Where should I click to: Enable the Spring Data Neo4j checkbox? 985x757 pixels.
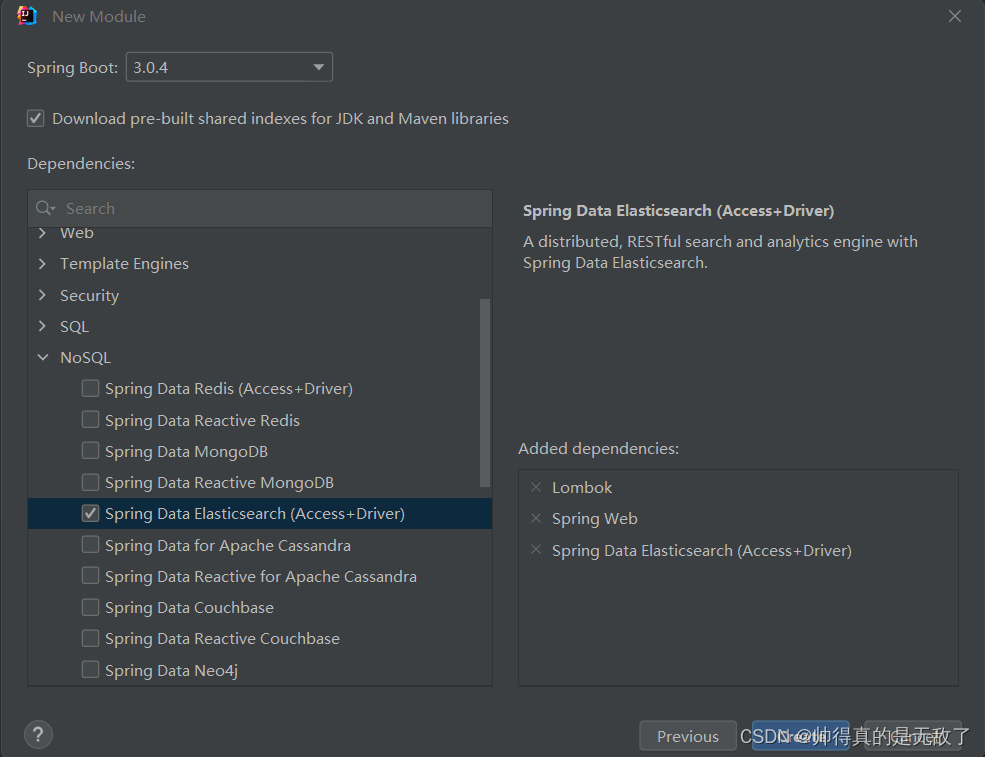pos(90,670)
